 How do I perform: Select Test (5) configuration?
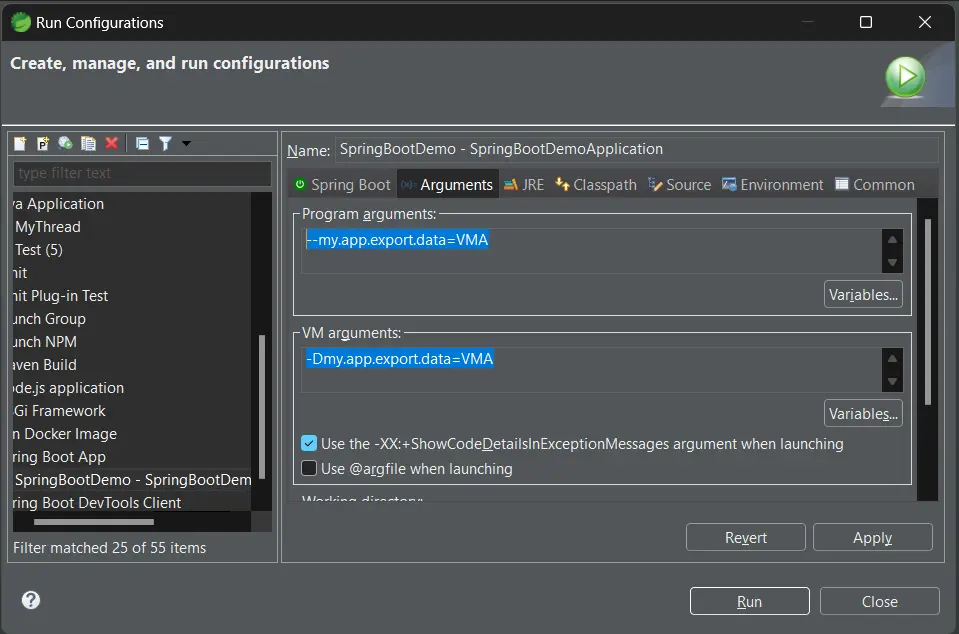[39, 250]
